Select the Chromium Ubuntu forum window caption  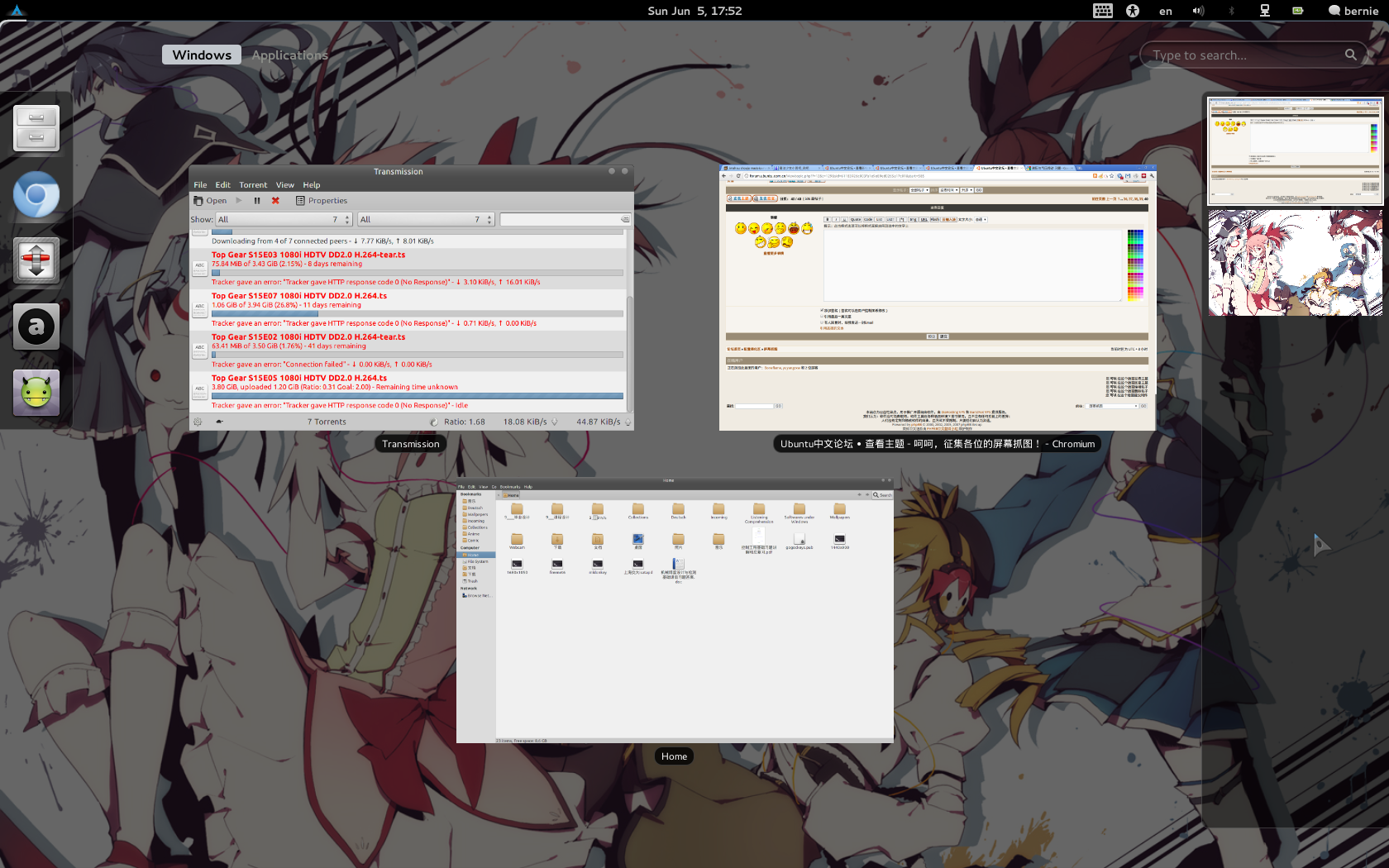(x=938, y=444)
